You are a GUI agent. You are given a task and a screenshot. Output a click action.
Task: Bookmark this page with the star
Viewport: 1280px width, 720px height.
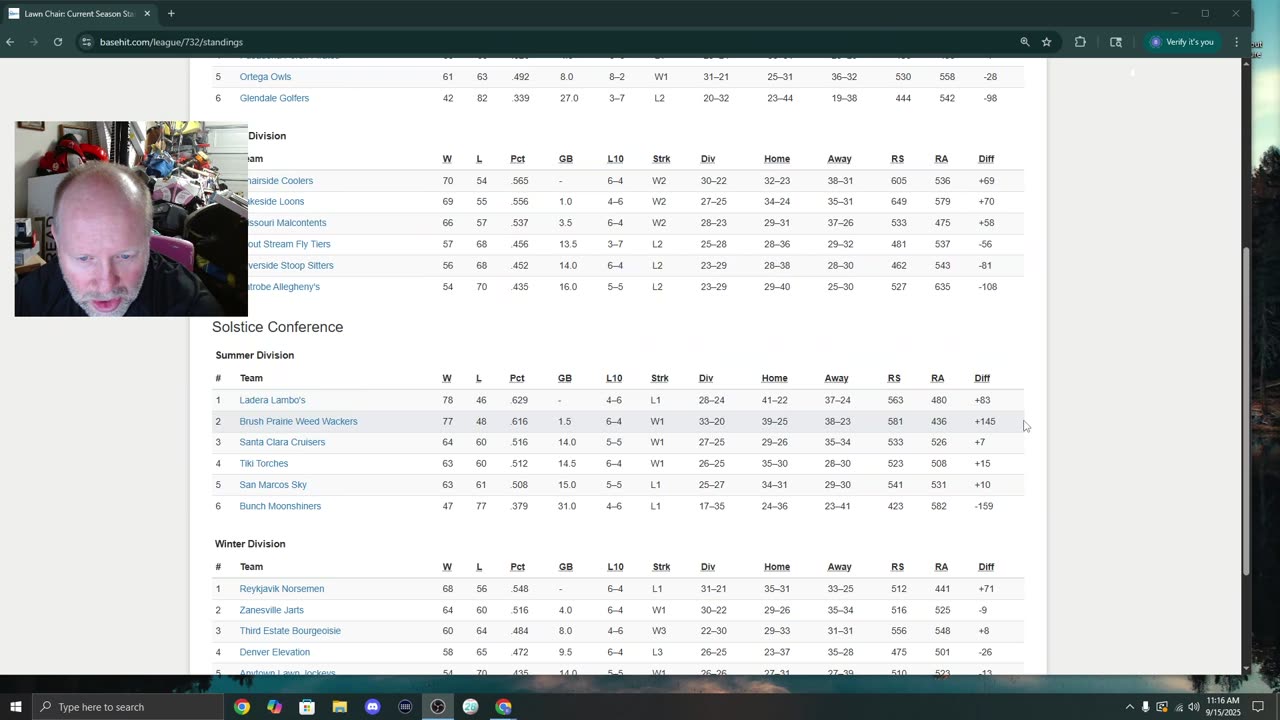point(1047,42)
